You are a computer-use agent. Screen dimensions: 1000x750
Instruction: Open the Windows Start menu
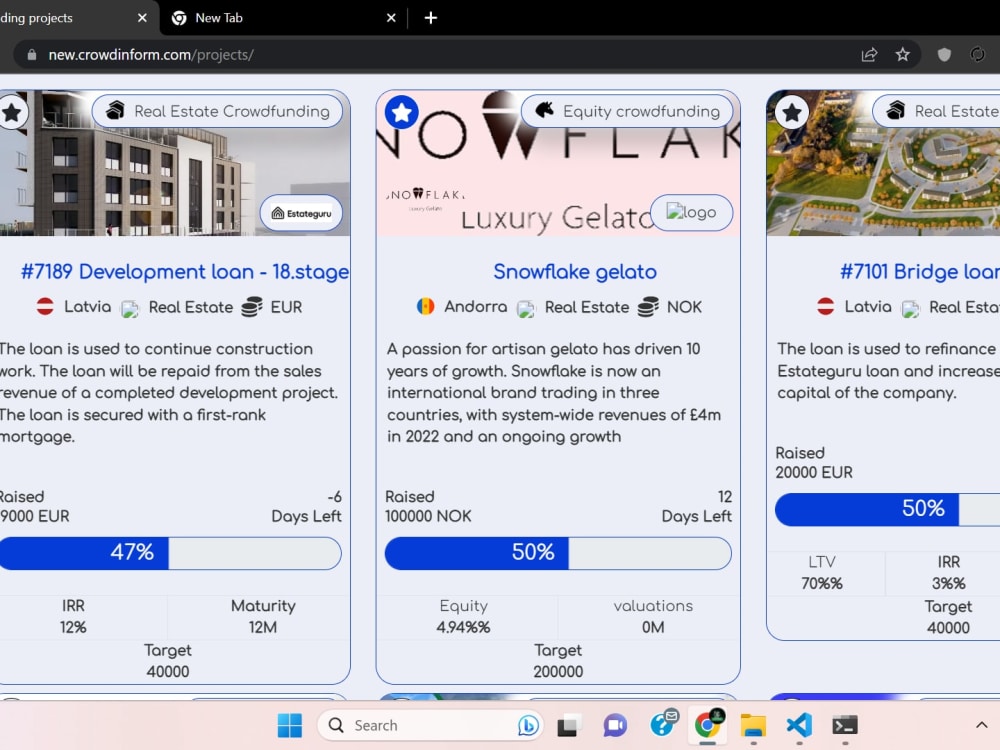pyautogui.click(x=290, y=725)
